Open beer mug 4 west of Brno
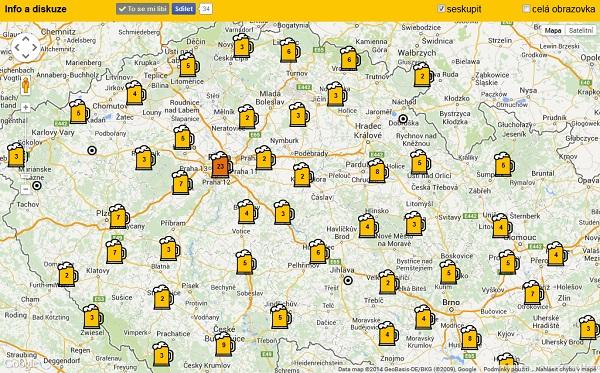Screen dimensions: 600x373 [424, 317]
